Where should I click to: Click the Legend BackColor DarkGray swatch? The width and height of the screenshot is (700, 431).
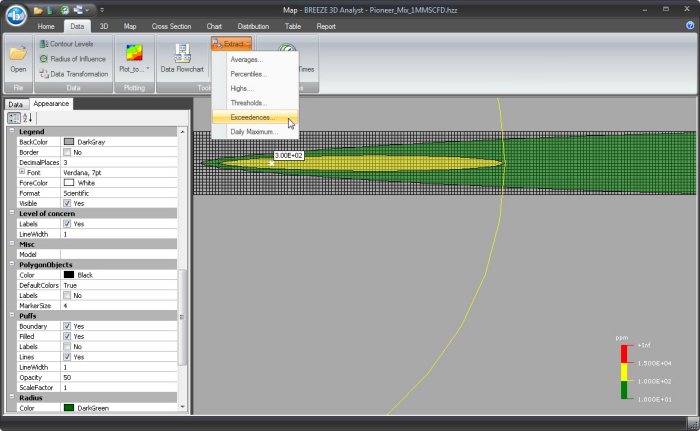(x=69, y=142)
